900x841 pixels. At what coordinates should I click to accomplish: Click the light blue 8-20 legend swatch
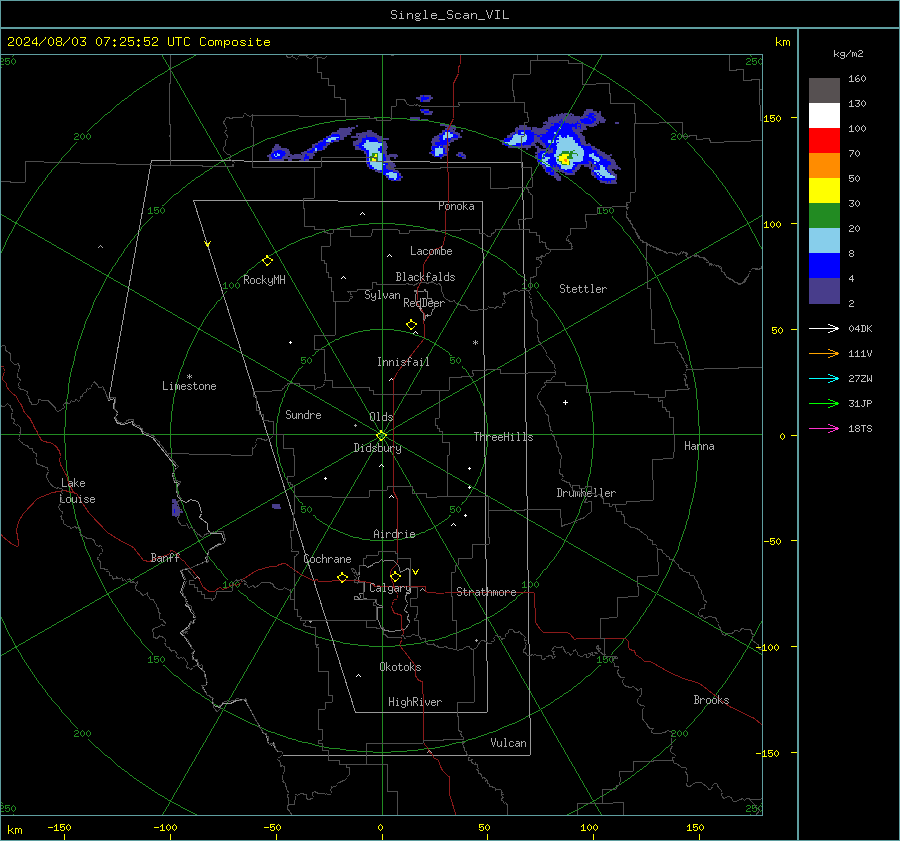(824, 240)
